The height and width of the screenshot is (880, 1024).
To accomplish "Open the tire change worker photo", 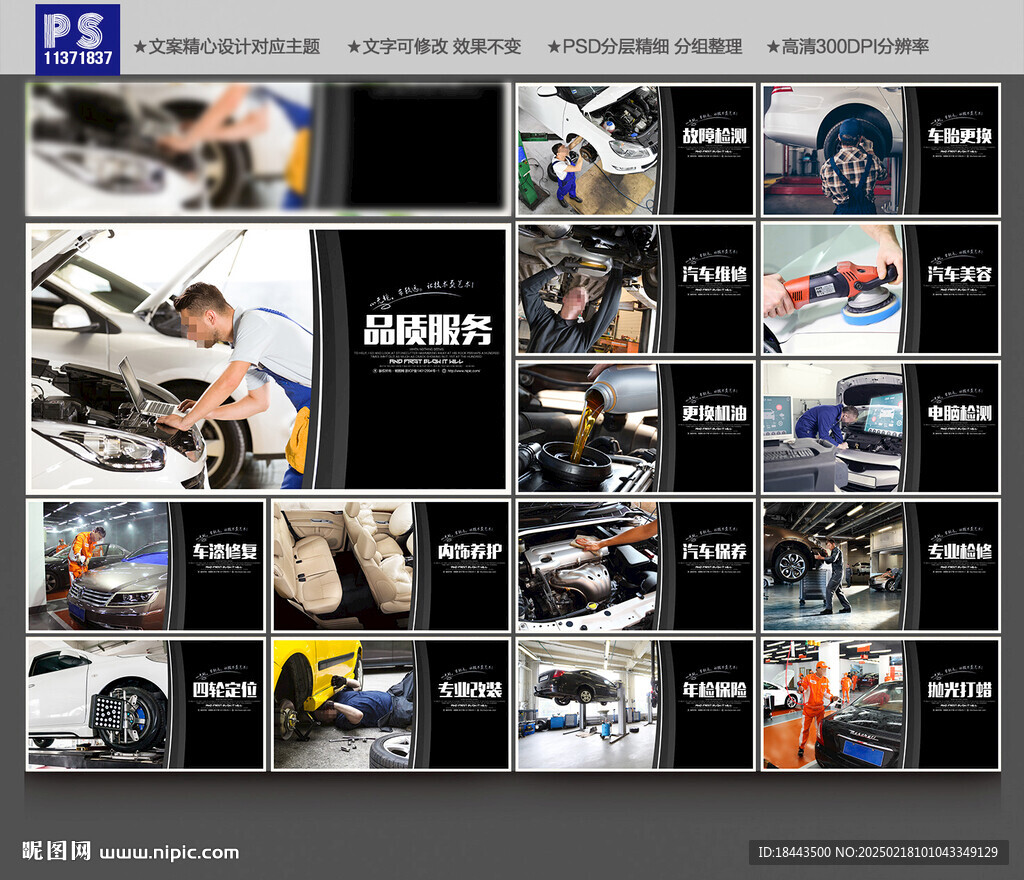I will pyautogui.click(x=833, y=149).
